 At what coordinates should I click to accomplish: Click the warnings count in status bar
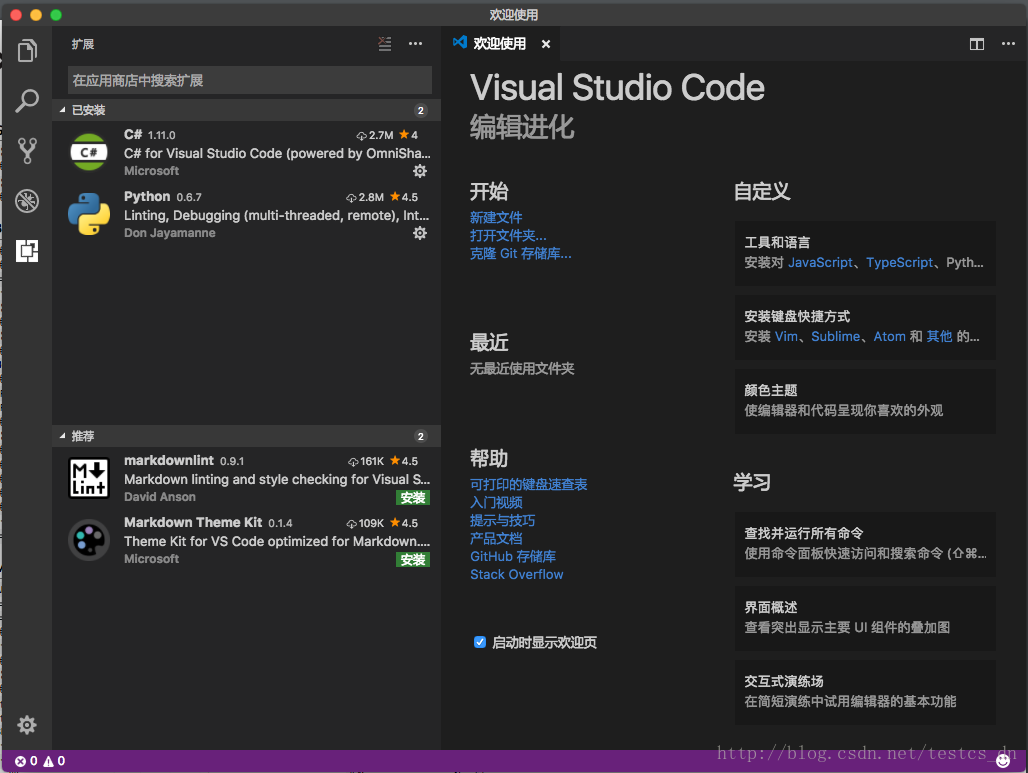[x=54, y=761]
